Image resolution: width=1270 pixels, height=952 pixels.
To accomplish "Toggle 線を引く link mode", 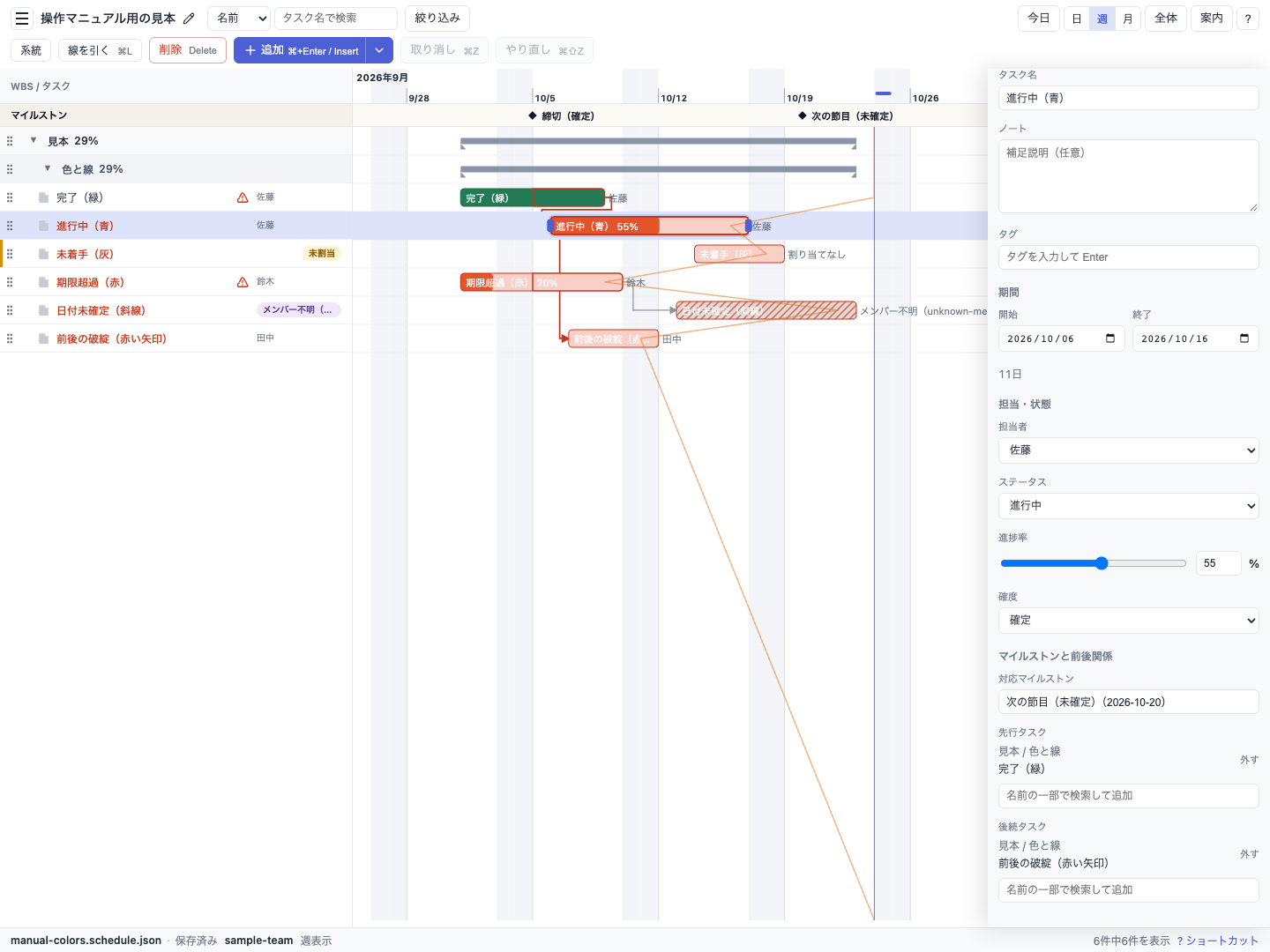I will point(100,50).
